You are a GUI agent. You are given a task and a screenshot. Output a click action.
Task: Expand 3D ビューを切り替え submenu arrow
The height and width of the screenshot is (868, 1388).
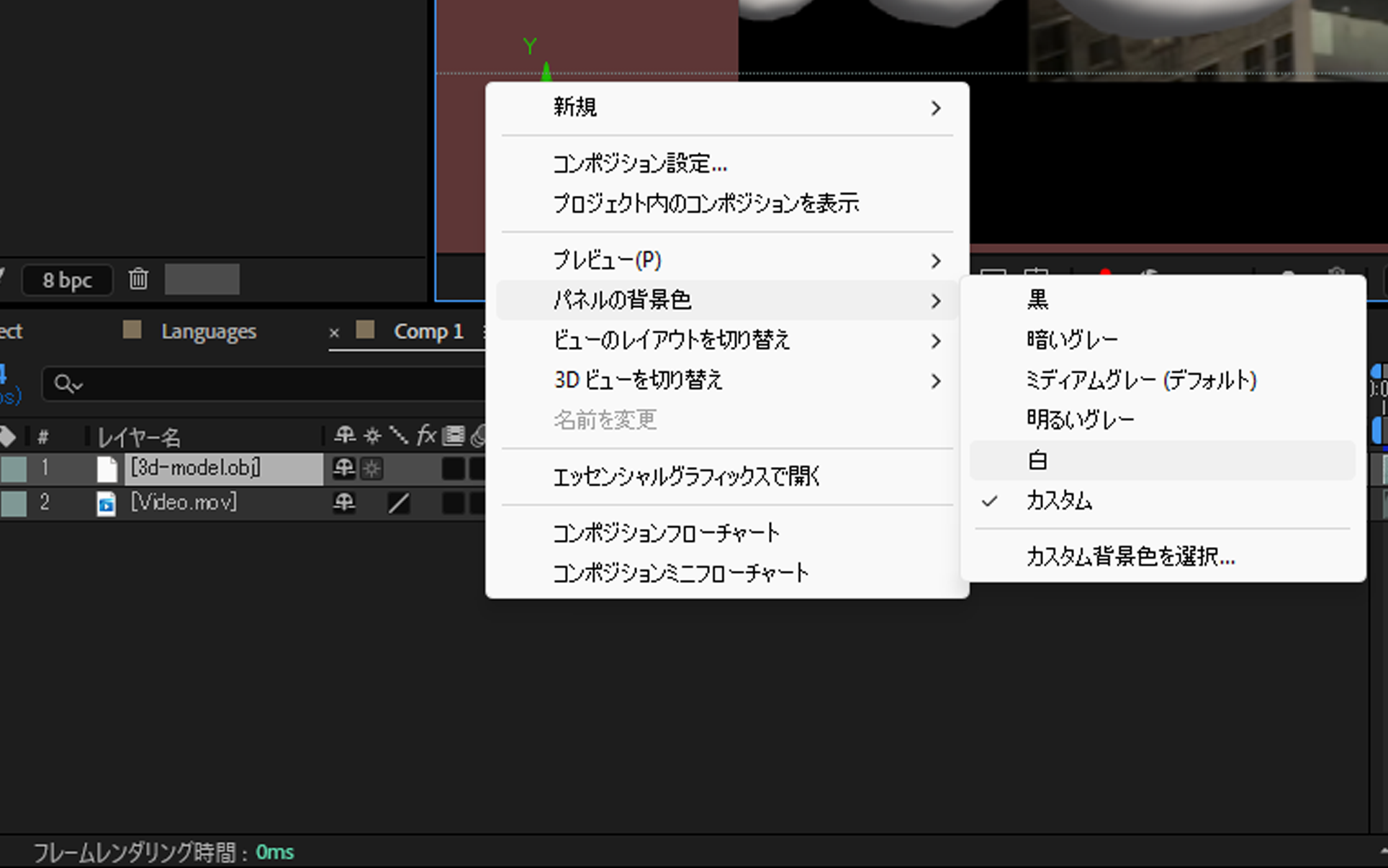tap(936, 381)
